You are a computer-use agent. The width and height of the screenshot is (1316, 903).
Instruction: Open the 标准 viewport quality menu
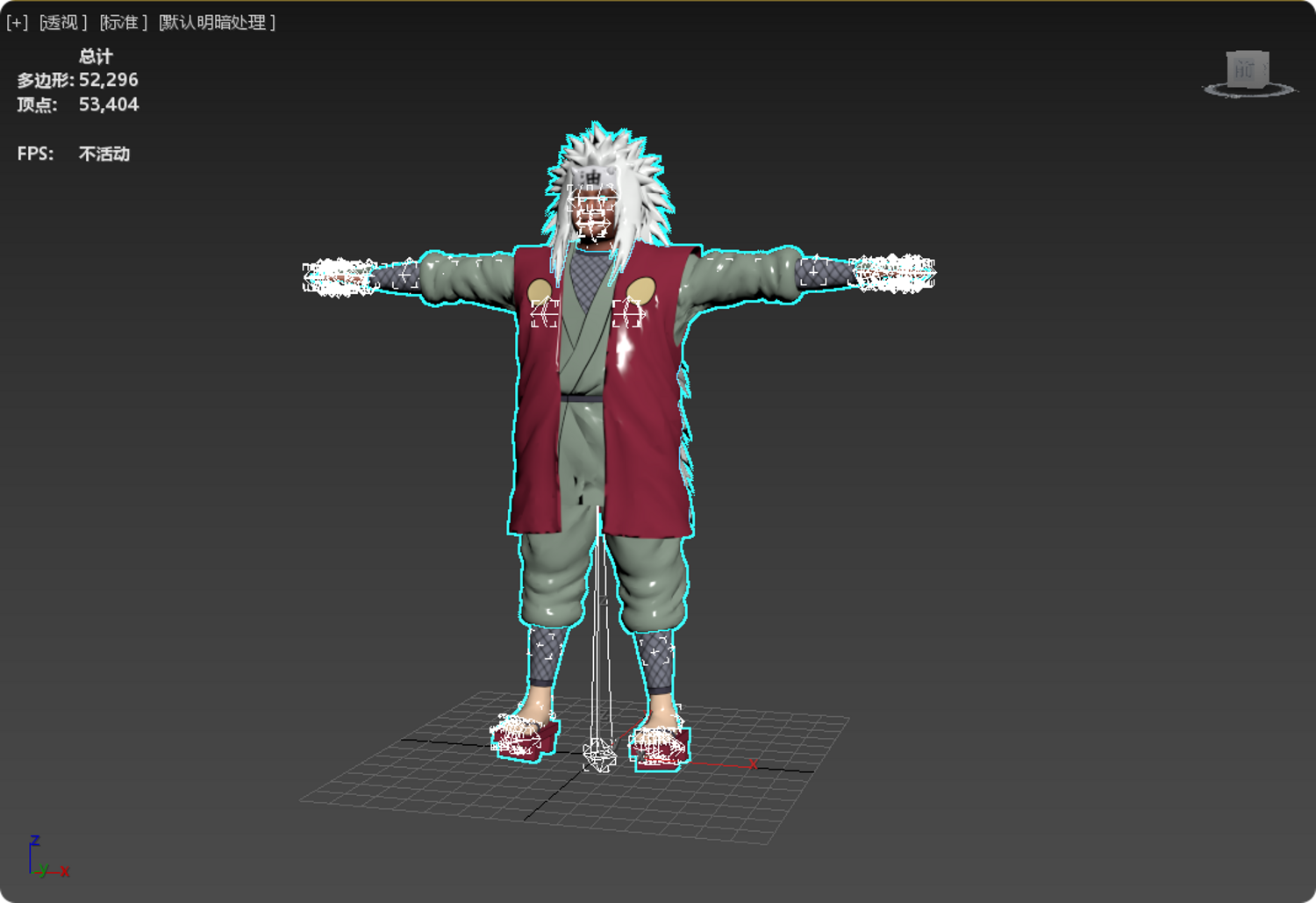[x=123, y=22]
